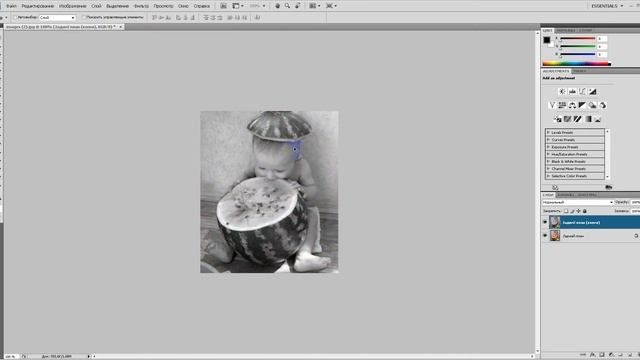640x360 pixels.
Task: Add a Photo Filter adjustment
Action: coord(592,105)
